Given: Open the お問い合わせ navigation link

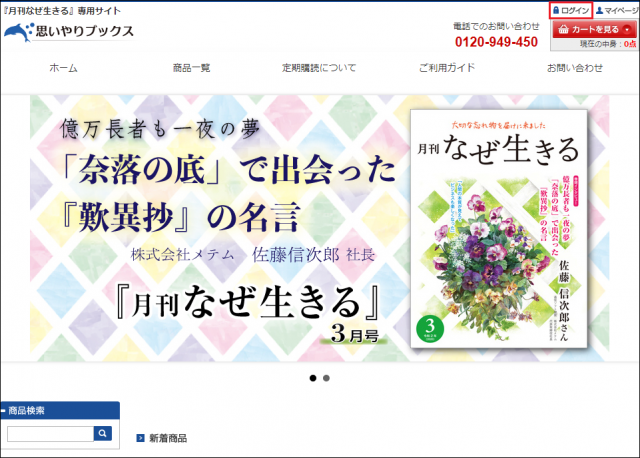Looking at the screenshot, I should (575, 68).
